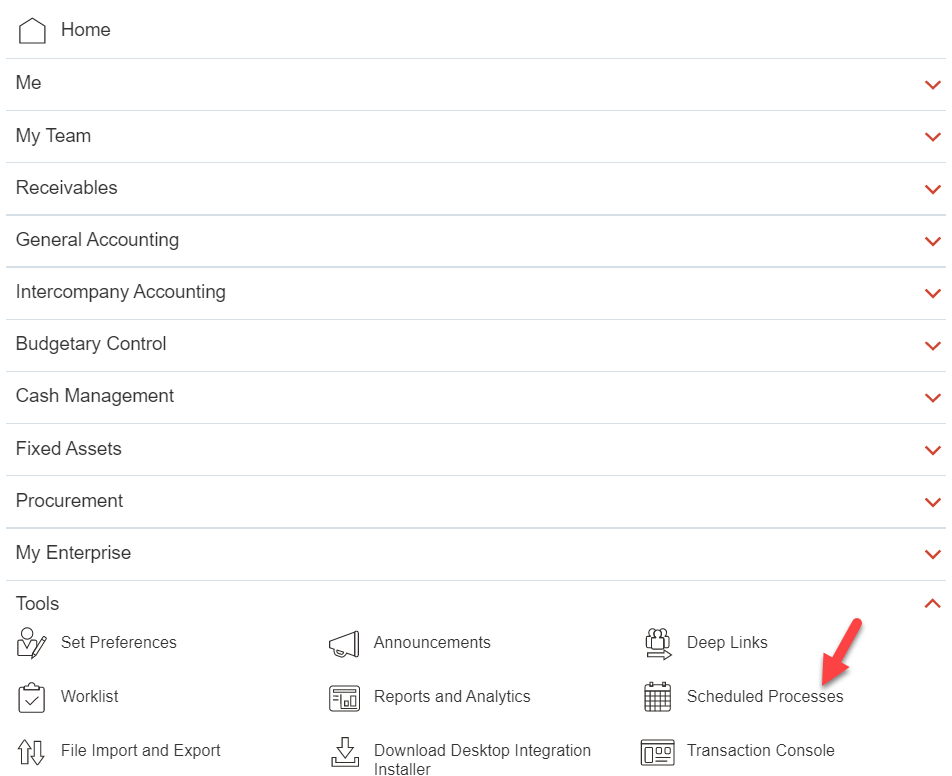Click the Deep Links icon
The image size is (952, 776).
657,643
